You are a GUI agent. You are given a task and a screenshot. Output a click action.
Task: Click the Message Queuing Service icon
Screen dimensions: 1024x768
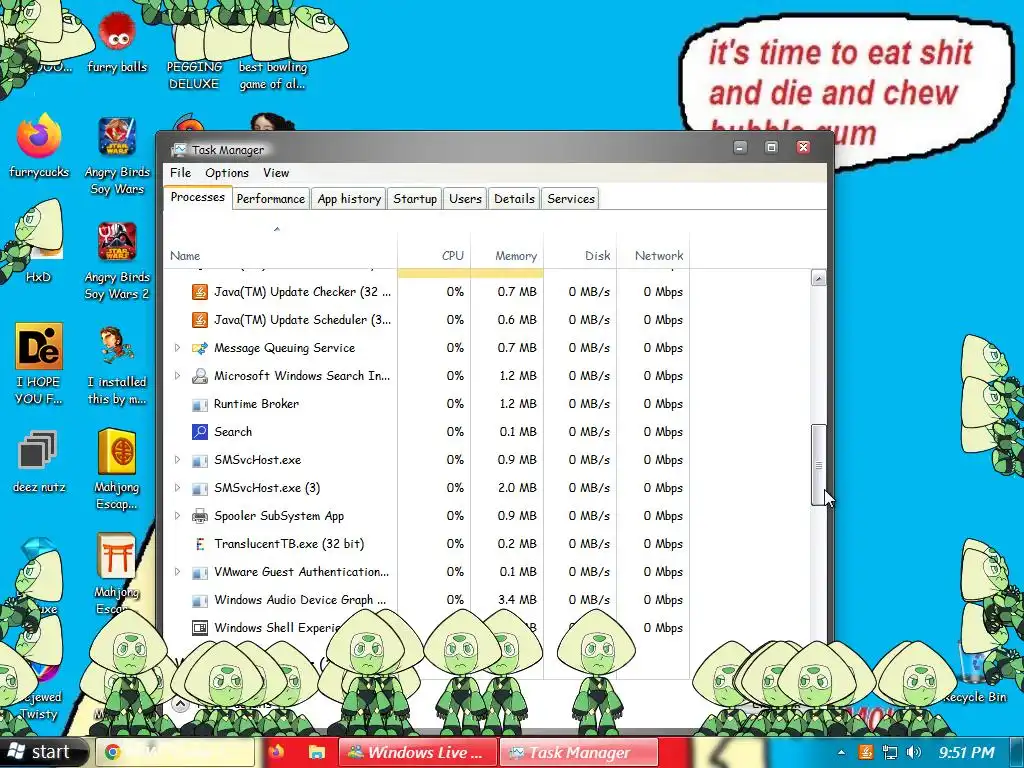(x=199, y=347)
